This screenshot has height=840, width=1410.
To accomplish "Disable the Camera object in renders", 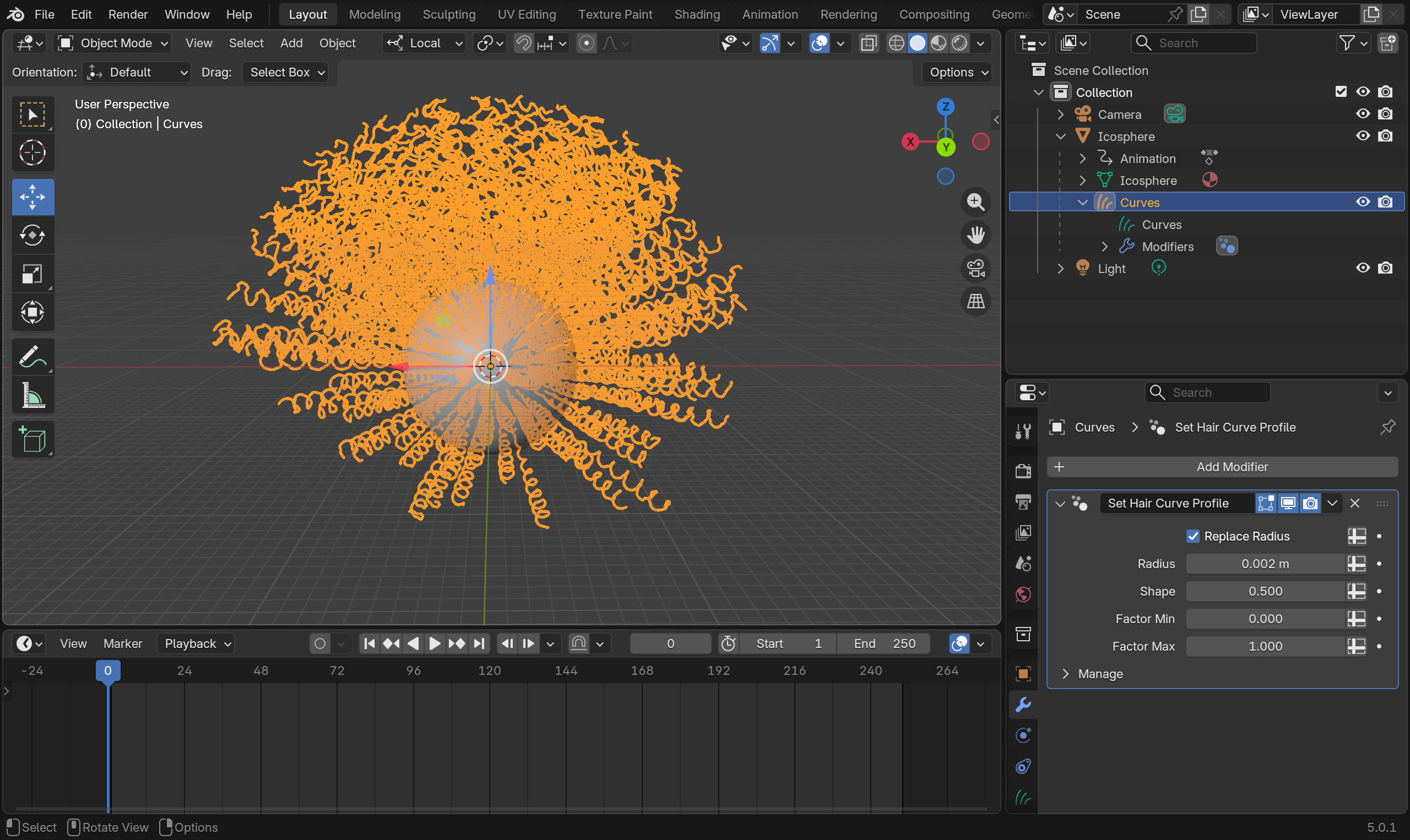I will tap(1385, 114).
